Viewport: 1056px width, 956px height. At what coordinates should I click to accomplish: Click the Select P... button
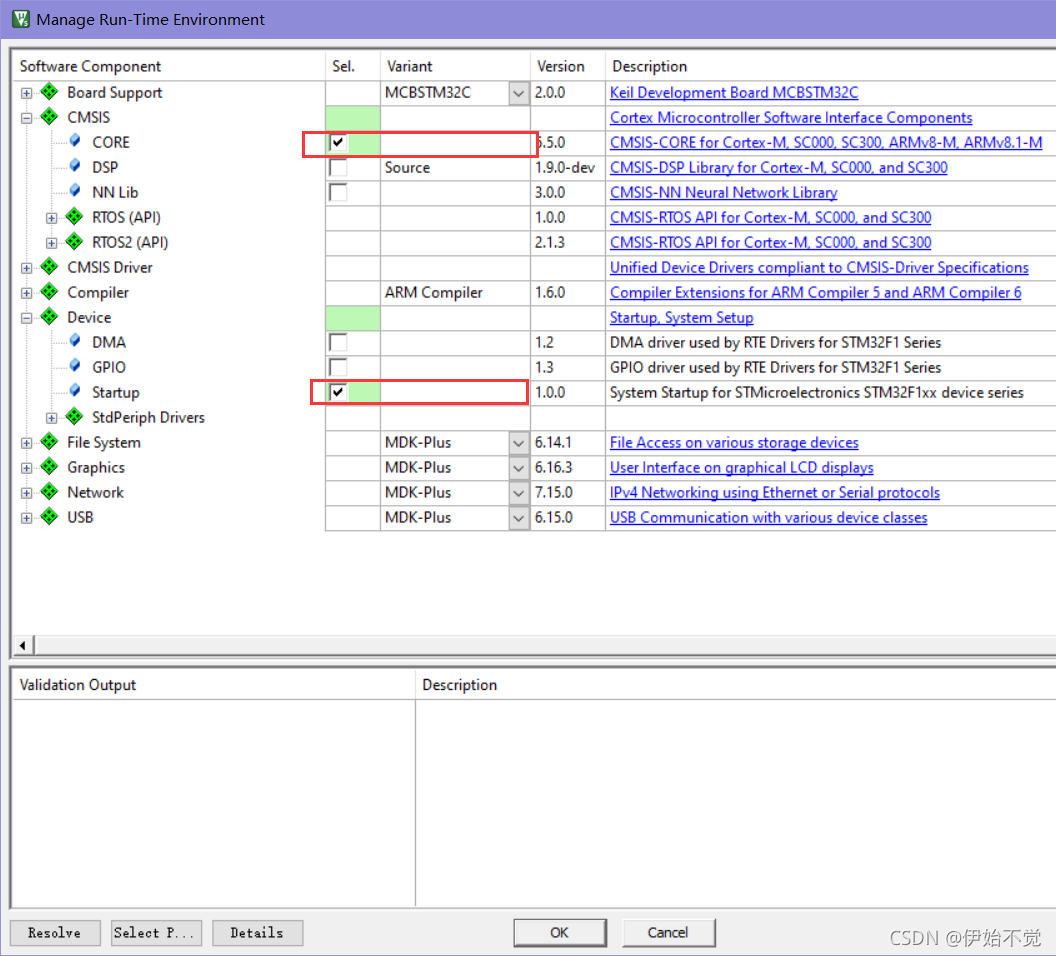tap(156, 932)
